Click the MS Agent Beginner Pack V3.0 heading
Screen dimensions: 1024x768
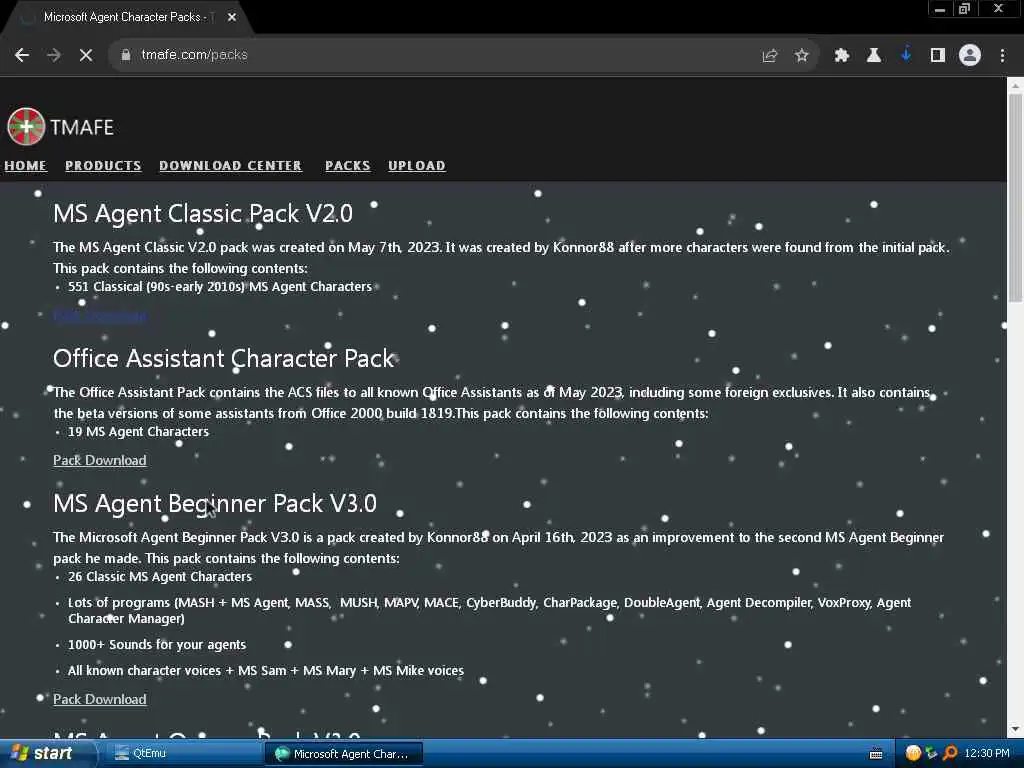point(215,504)
